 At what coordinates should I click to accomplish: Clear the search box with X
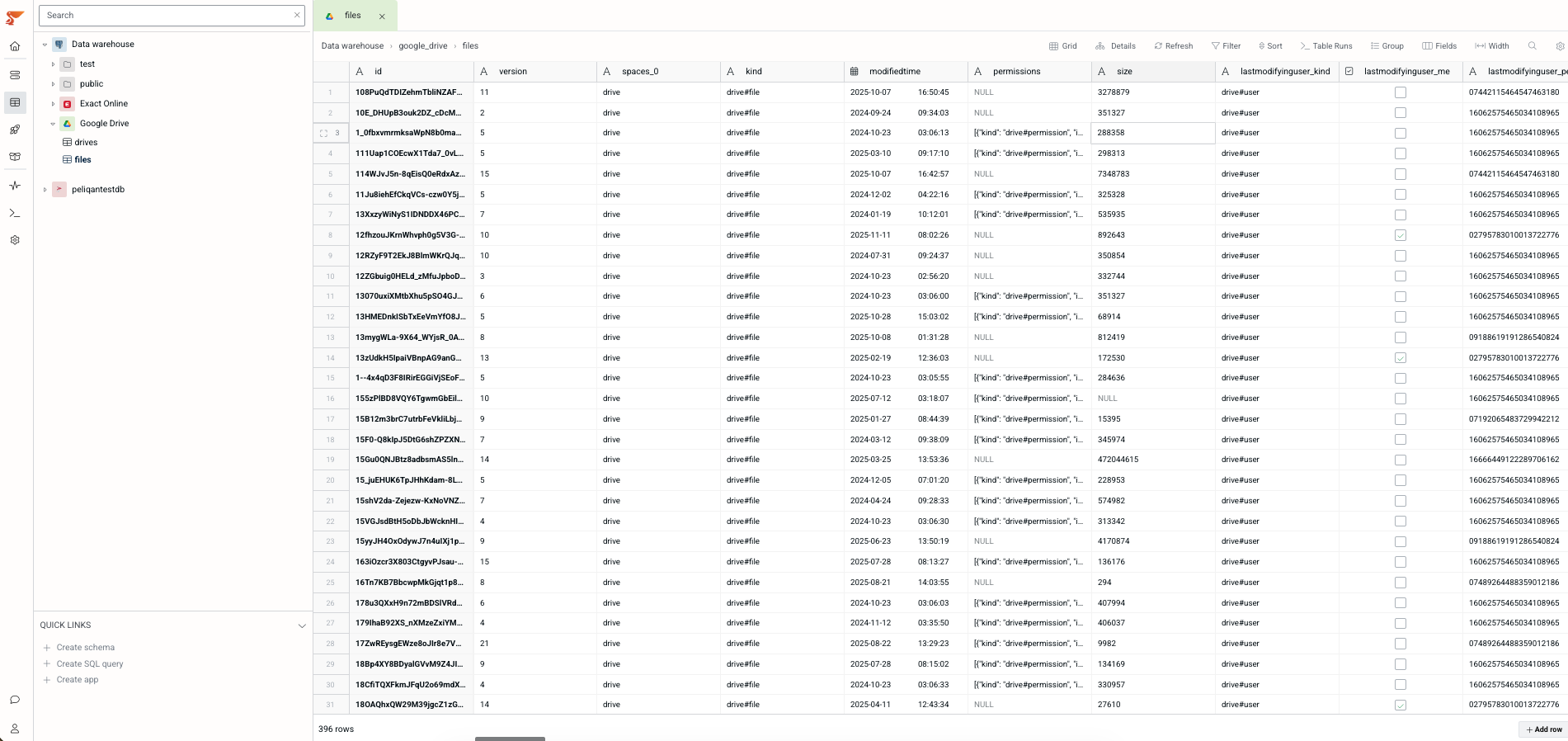(x=297, y=15)
